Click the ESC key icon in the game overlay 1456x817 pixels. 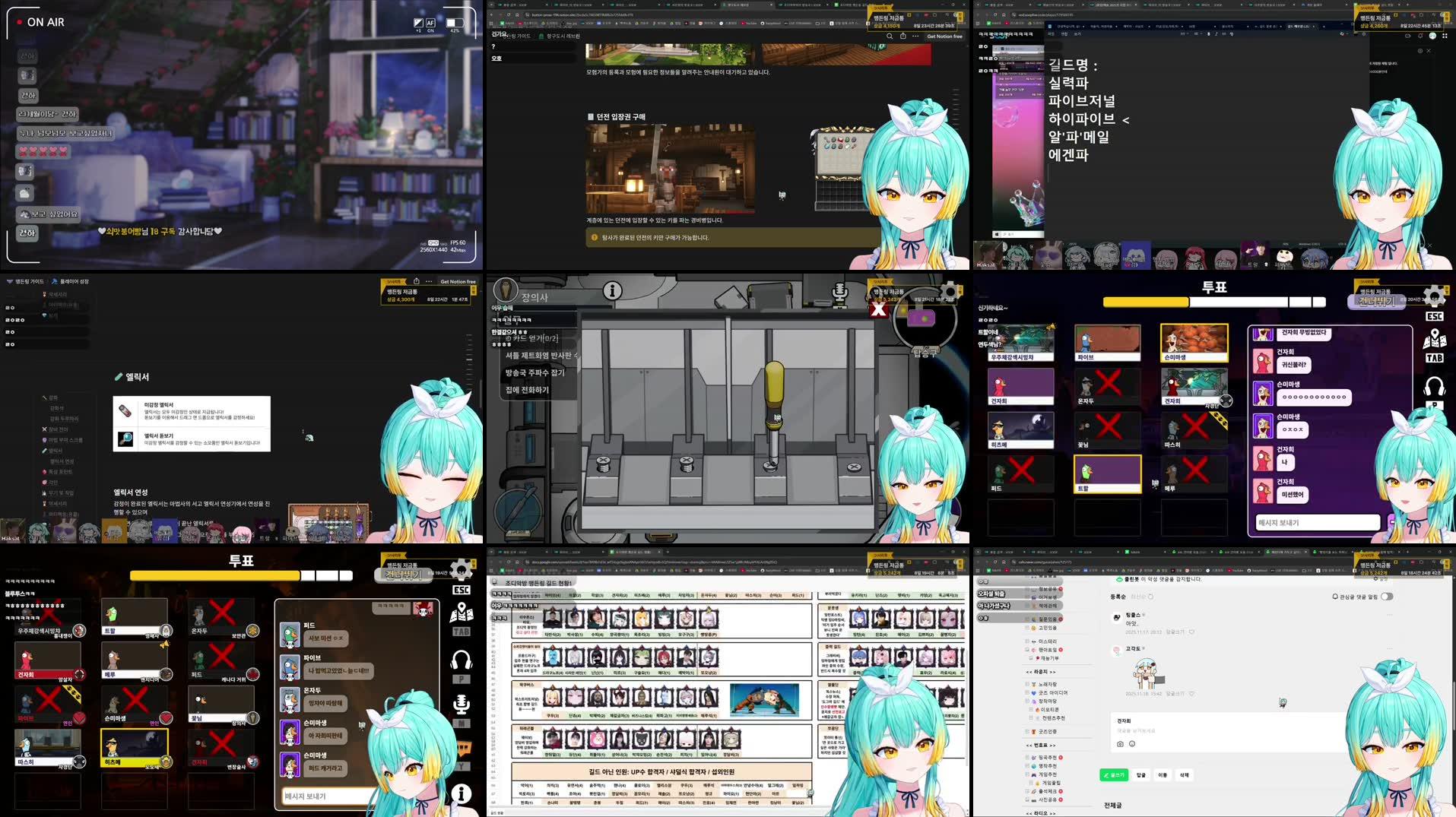[x=1434, y=316]
